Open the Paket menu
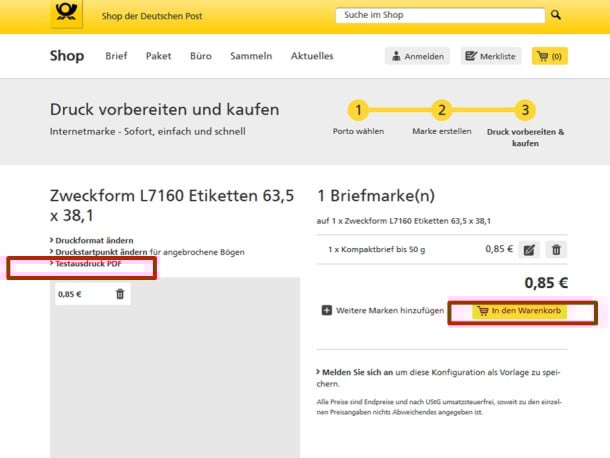The image size is (610, 458). point(158,56)
